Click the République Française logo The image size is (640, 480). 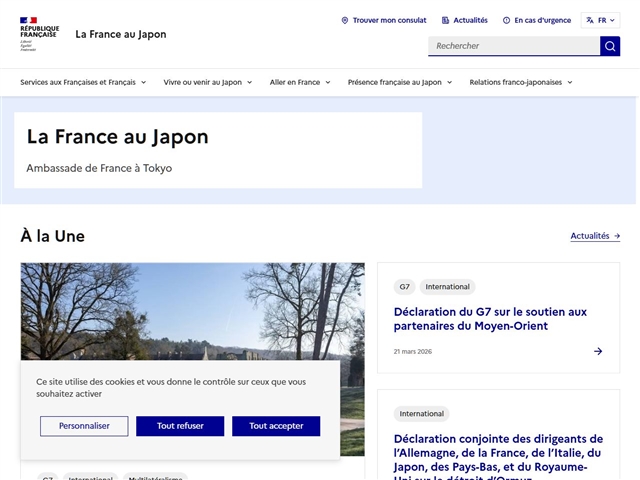(40, 34)
